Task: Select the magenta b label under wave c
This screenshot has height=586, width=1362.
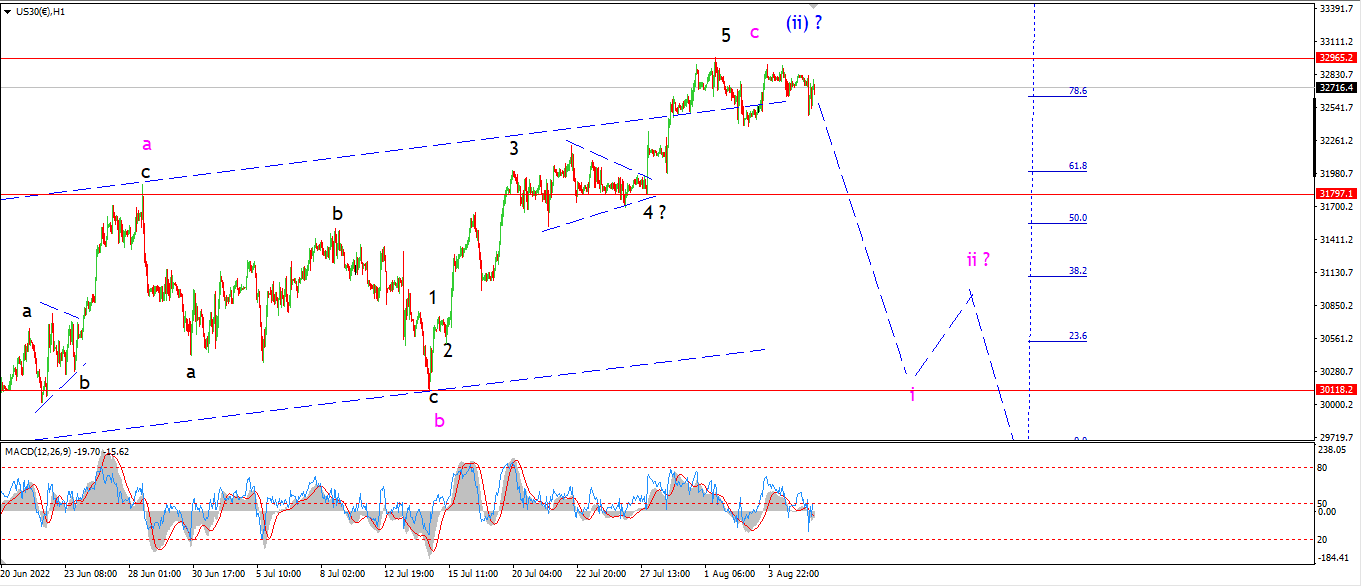Action: tap(439, 421)
